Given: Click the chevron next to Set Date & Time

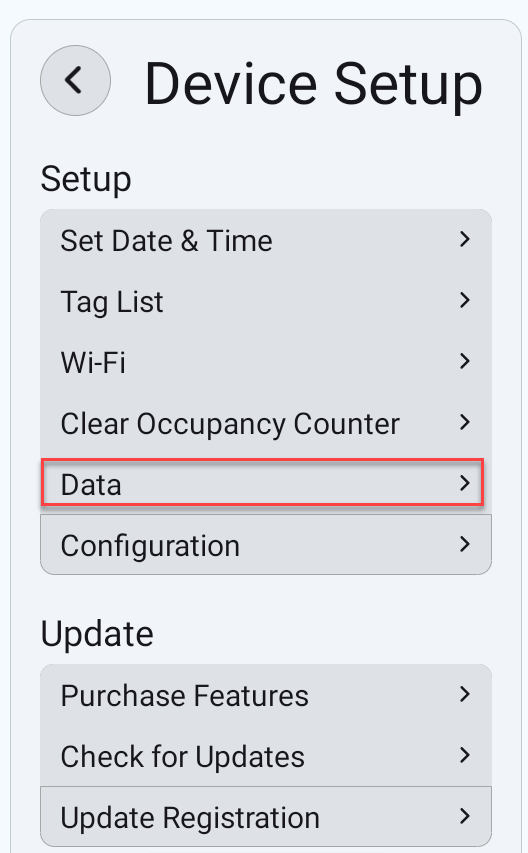Looking at the screenshot, I should click(x=464, y=239).
